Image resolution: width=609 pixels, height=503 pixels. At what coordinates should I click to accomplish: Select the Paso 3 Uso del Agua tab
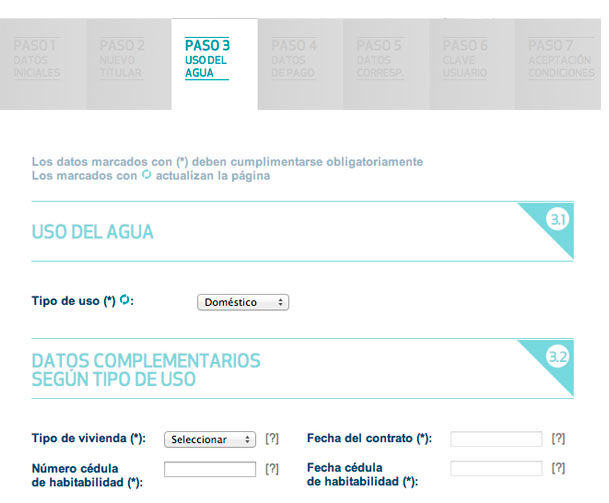pyautogui.click(x=215, y=64)
